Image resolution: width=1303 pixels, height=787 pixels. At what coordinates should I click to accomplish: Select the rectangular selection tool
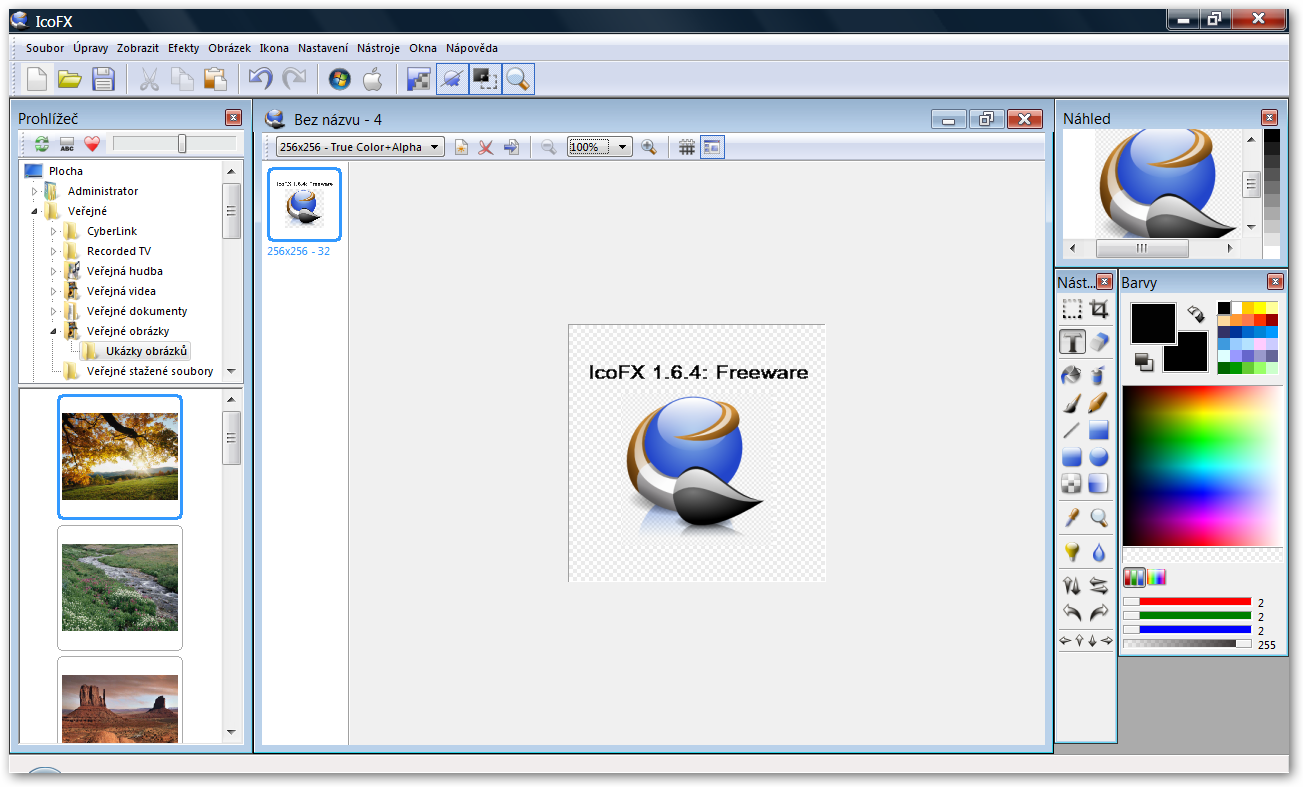pos(1072,310)
